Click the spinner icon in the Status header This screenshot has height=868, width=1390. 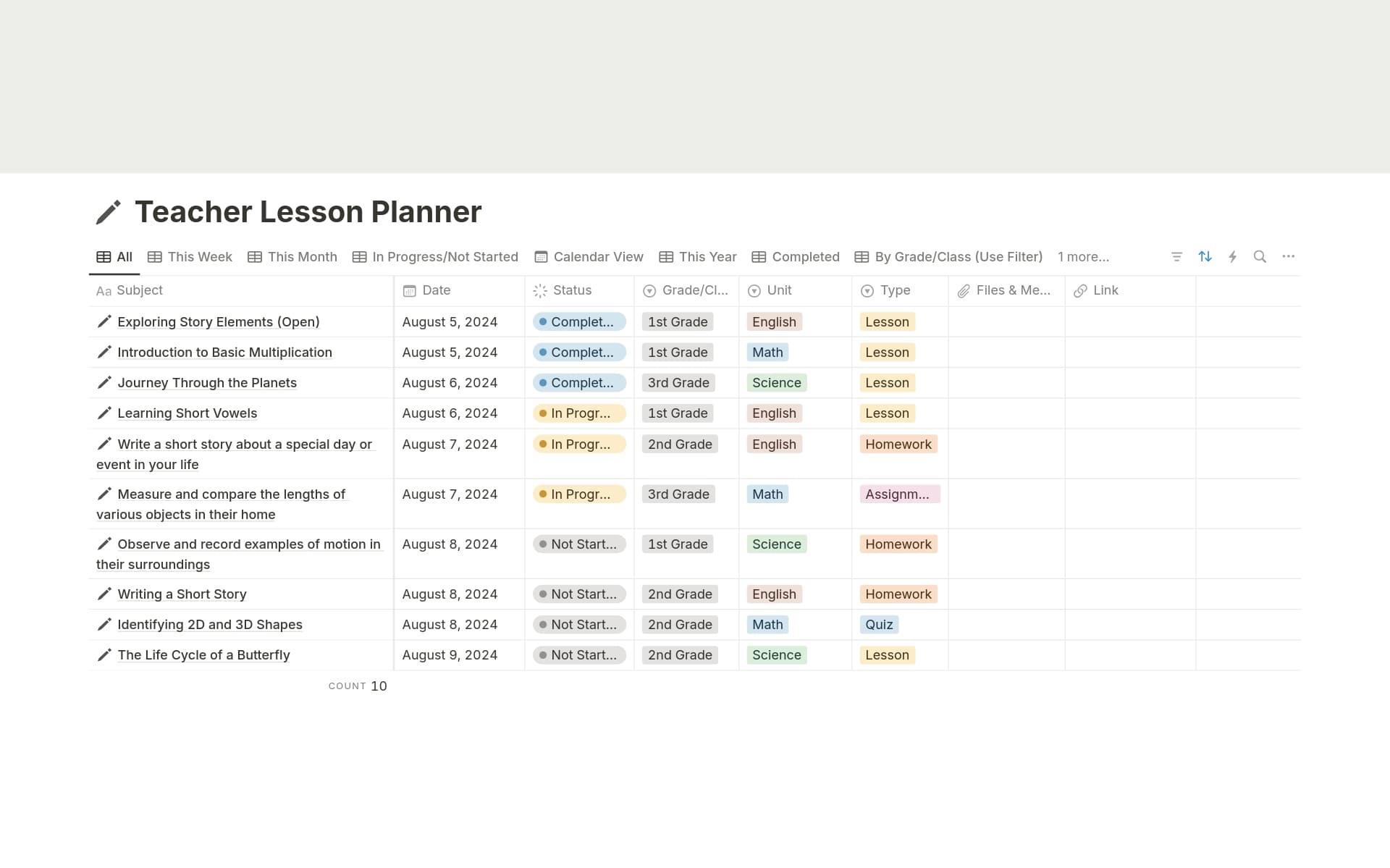(539, 290)
